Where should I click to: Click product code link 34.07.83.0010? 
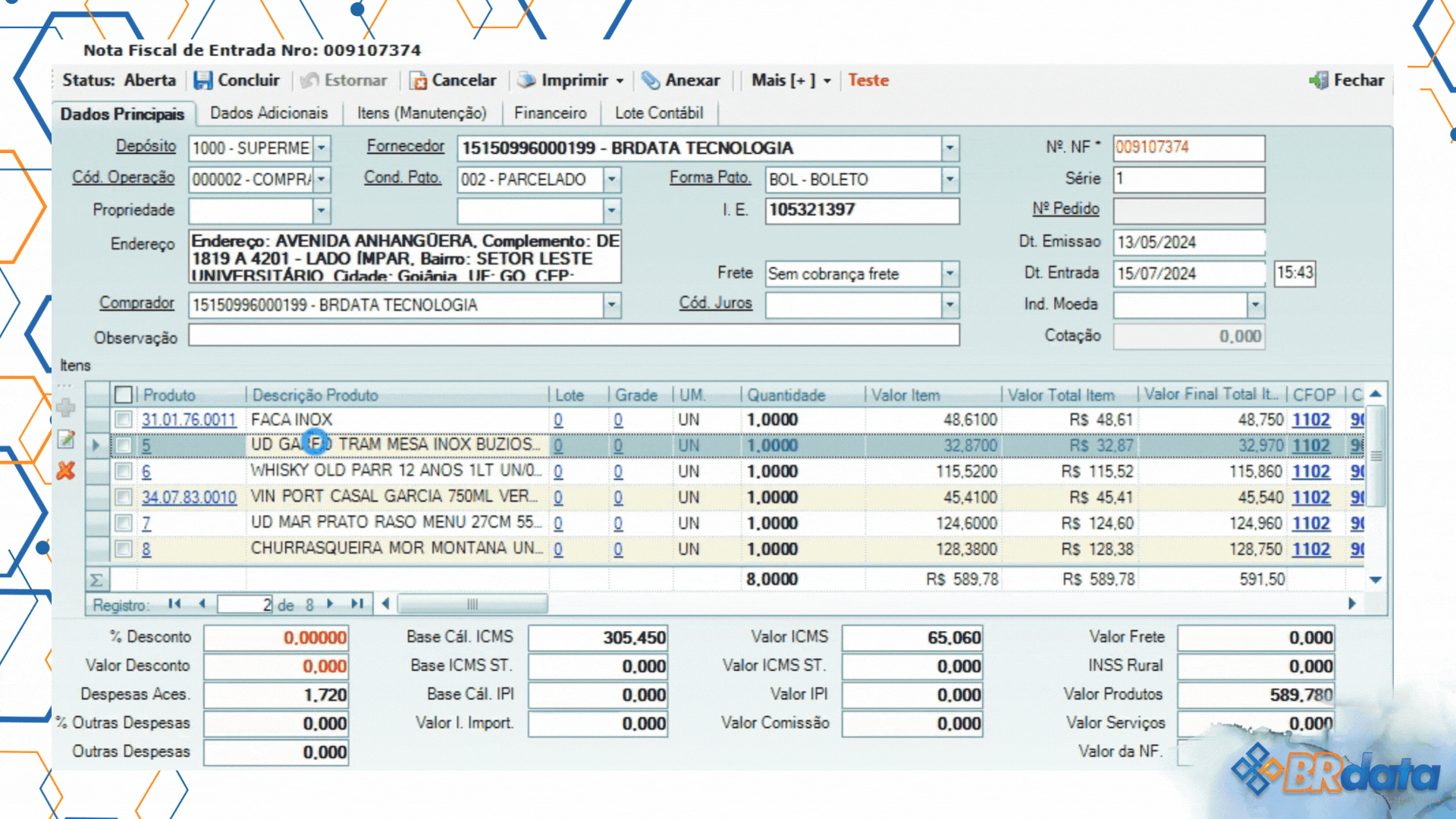pyautogui.click(x=189, y=497)
